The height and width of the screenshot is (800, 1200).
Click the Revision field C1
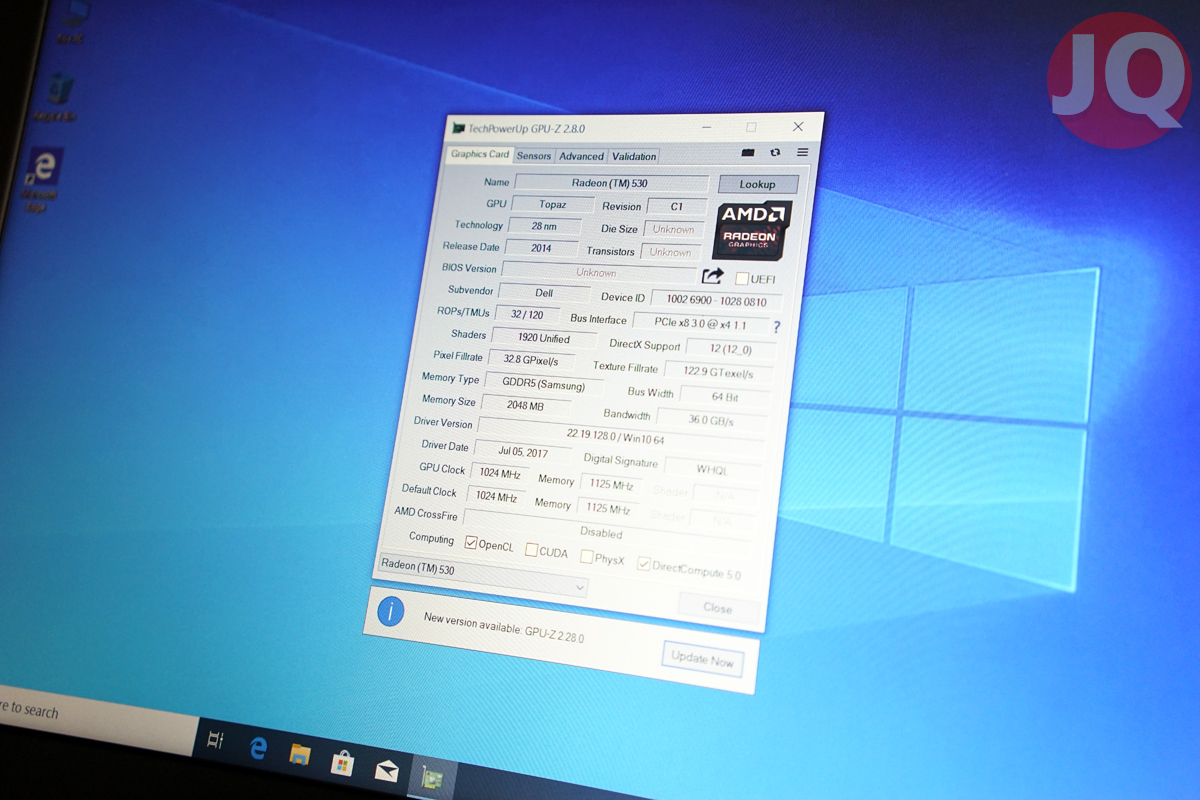676,207
